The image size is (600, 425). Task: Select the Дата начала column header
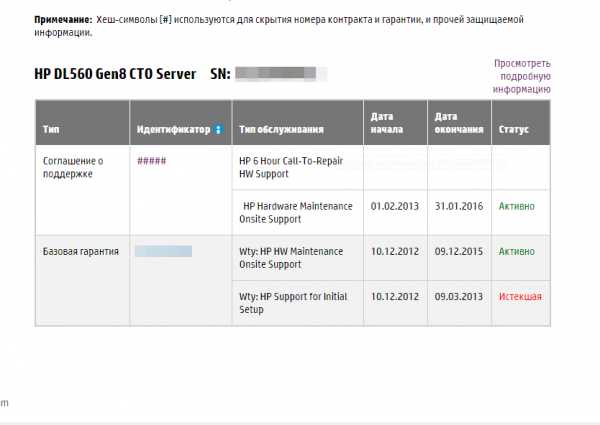(x=395, y=122)
